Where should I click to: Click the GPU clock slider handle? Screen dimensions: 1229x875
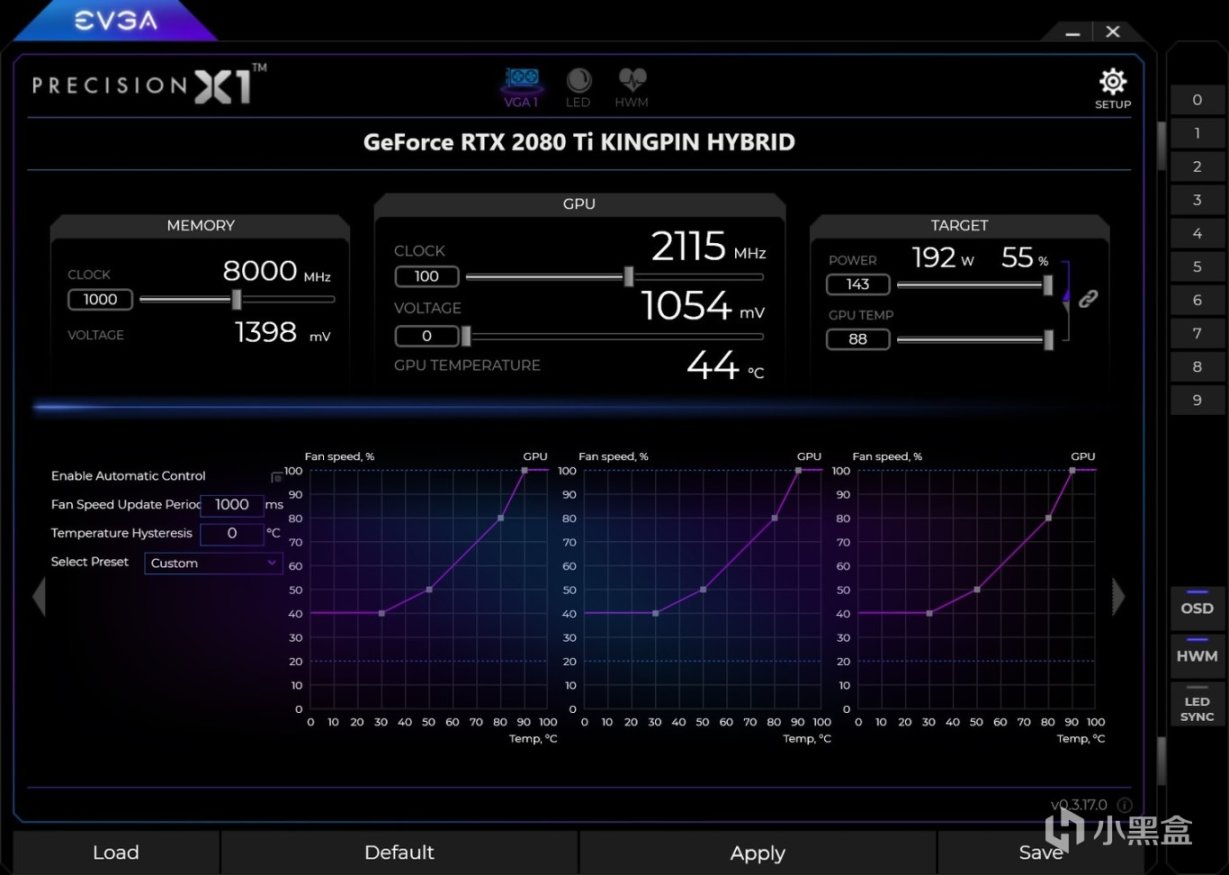click(628, 277)
